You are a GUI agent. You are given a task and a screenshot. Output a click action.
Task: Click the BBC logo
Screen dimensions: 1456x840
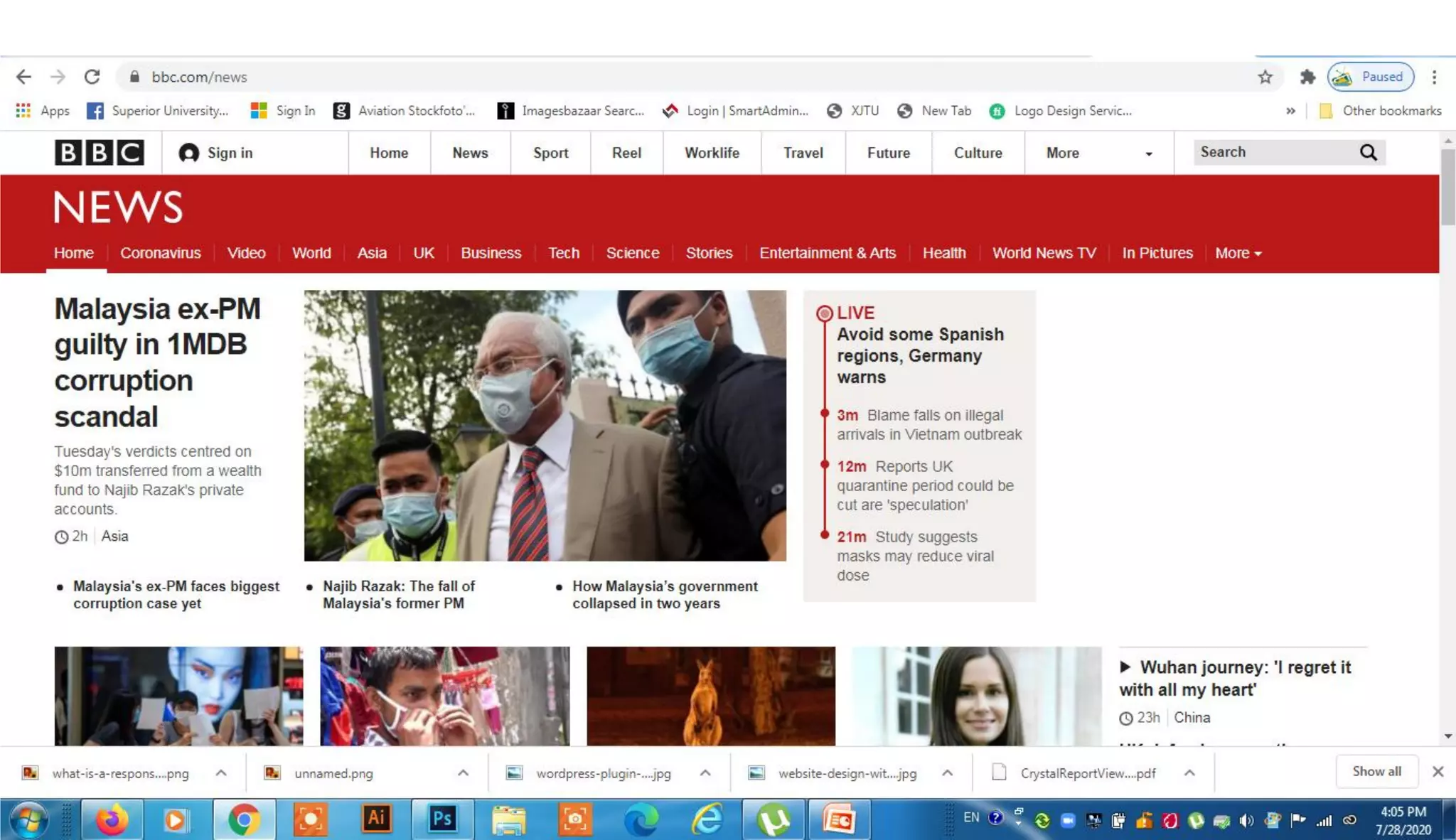(x=100, y=153)
